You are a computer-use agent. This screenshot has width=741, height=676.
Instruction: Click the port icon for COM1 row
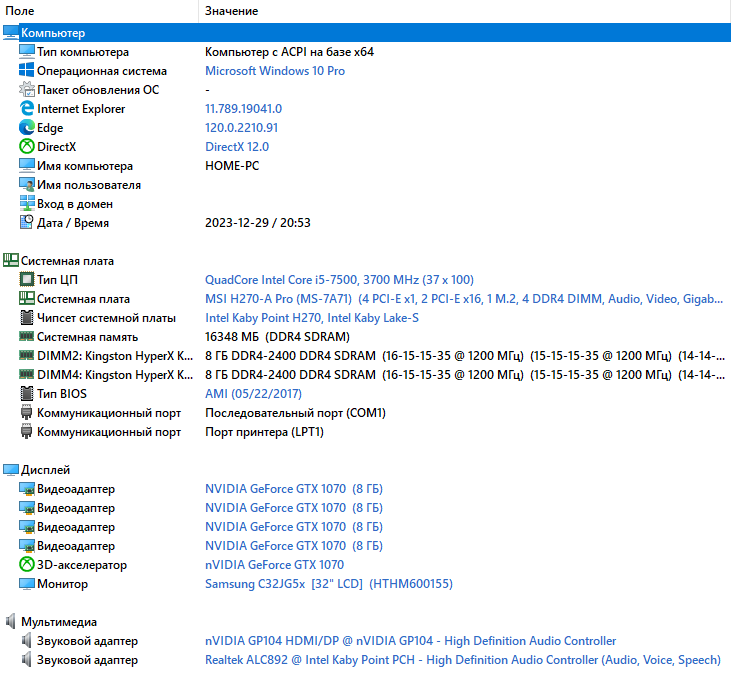(26, 413)
